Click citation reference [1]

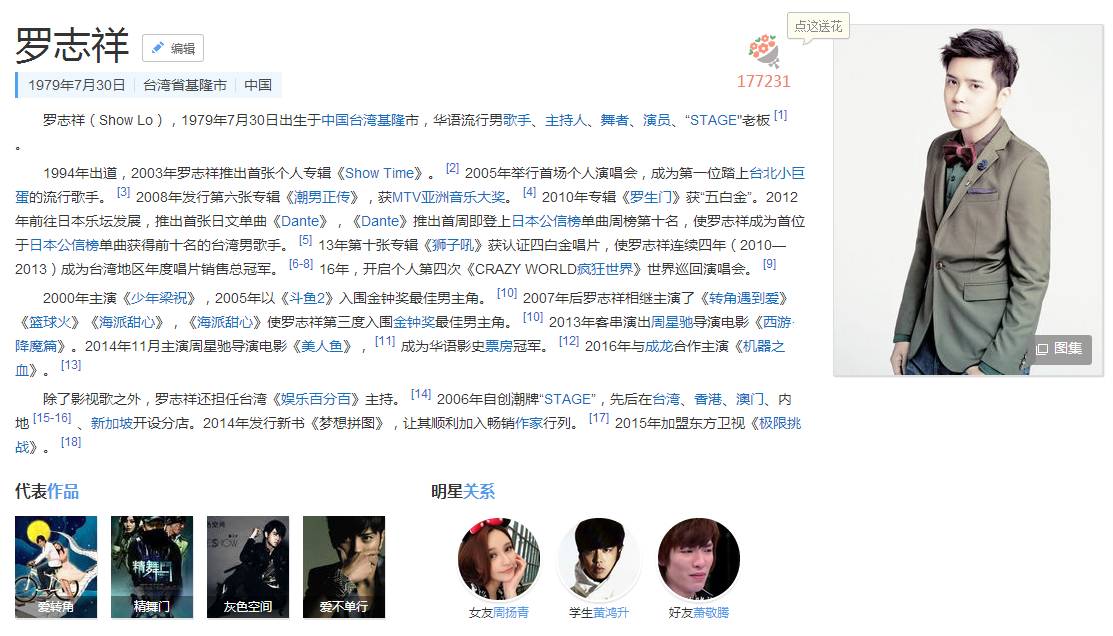pos(780,116)
